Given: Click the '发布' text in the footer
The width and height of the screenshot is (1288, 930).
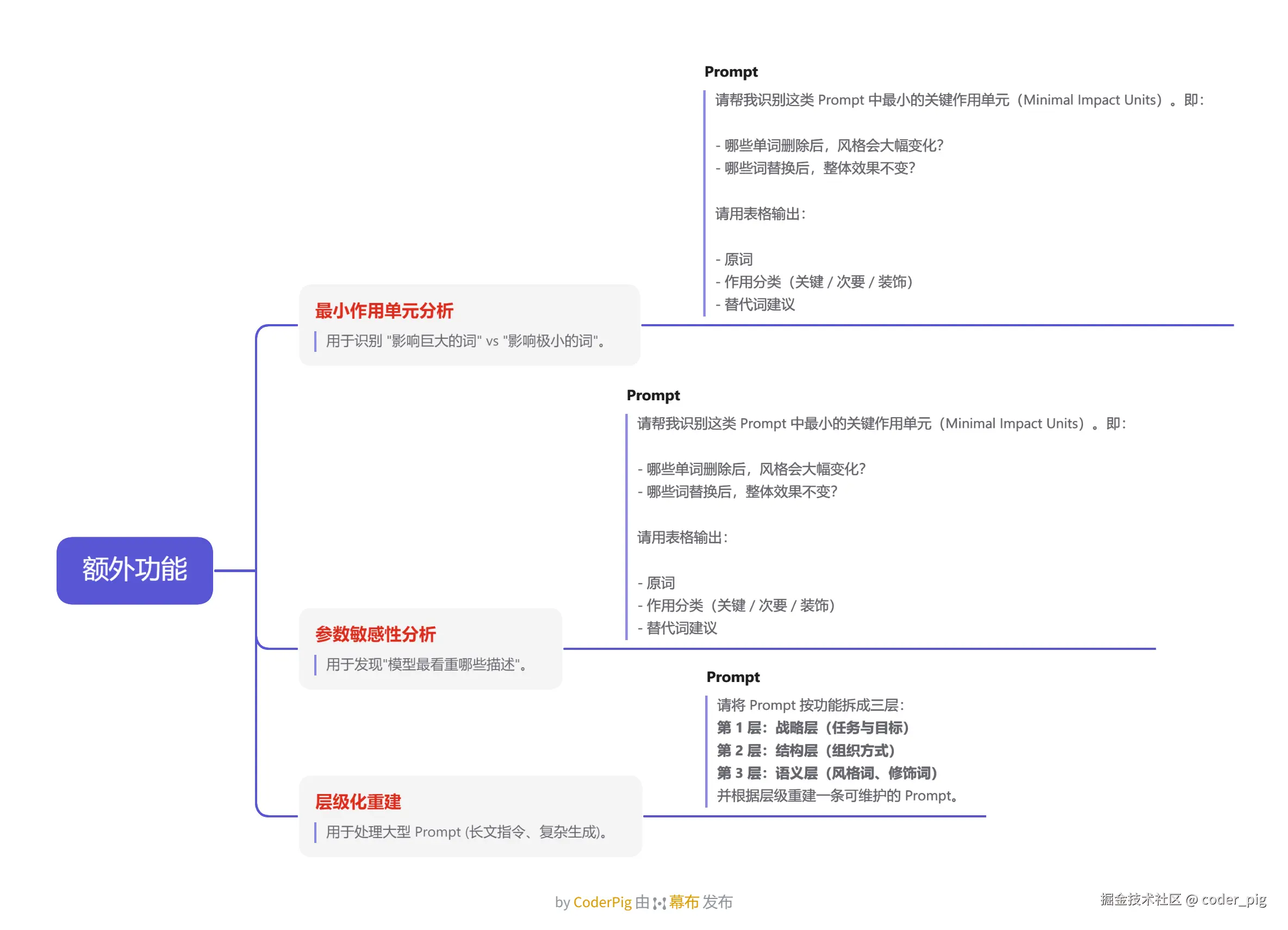Looking at the screenshot, I should 717,902.
